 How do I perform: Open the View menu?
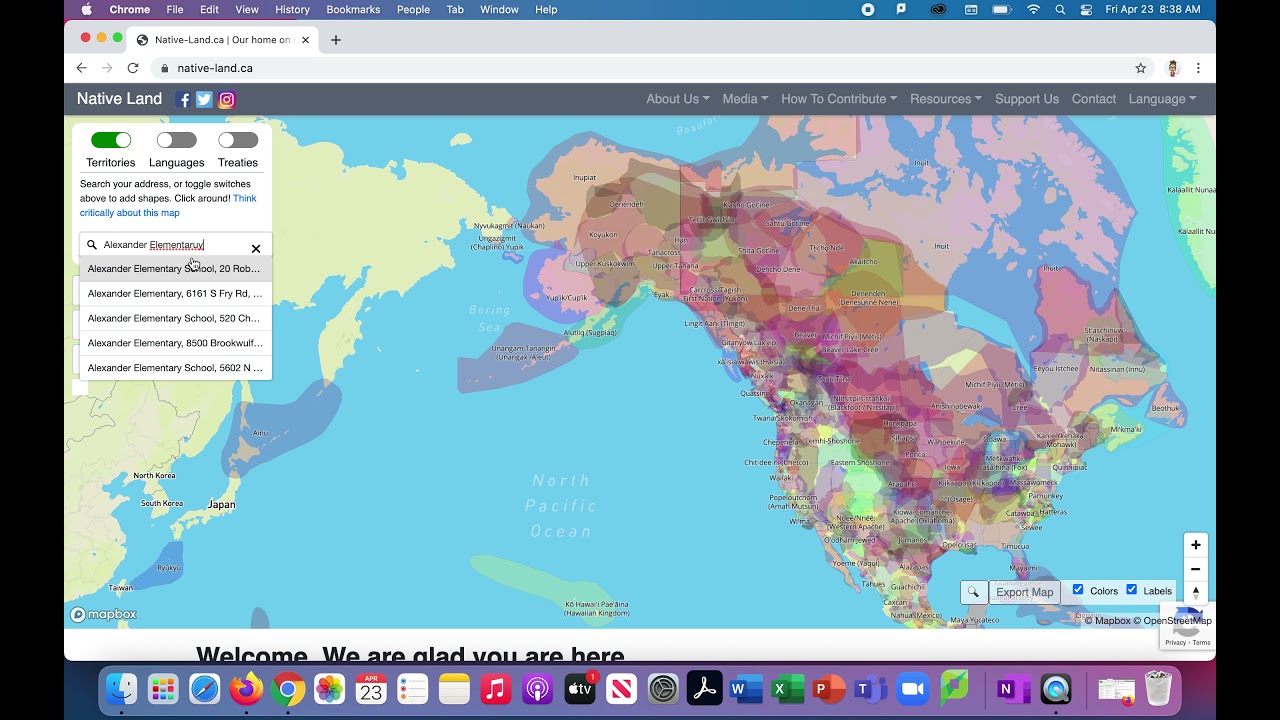[x=247, y=9]
